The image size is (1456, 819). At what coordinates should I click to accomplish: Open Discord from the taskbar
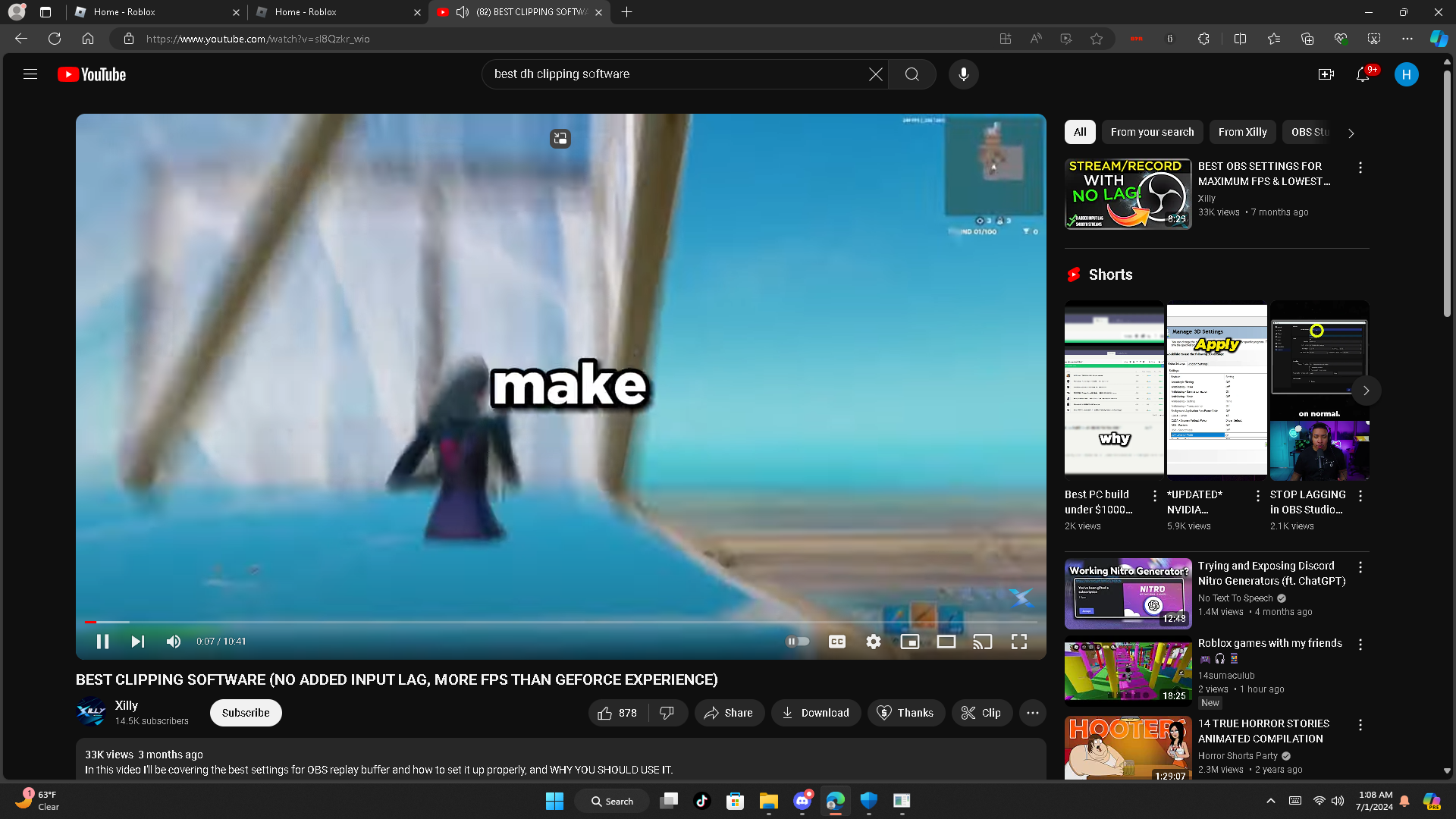pos(802,801)
